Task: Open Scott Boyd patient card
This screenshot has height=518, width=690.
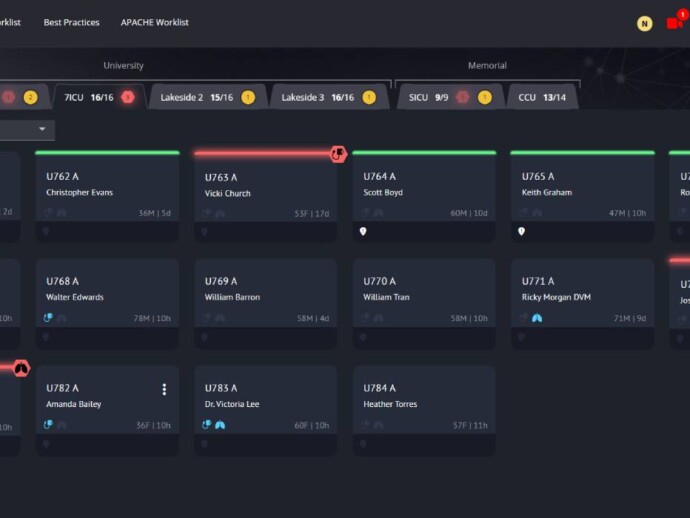Action: pos(424,197)
